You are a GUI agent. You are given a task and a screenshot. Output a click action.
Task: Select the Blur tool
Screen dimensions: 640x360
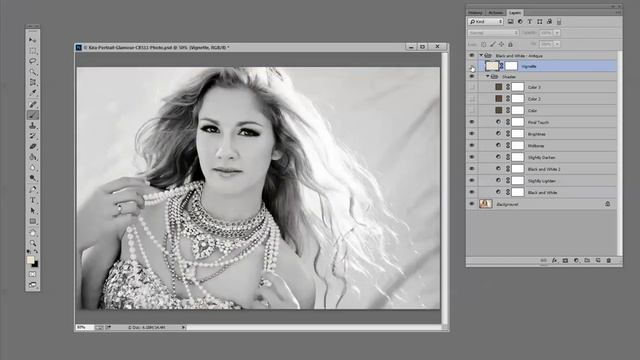(32, 168)
